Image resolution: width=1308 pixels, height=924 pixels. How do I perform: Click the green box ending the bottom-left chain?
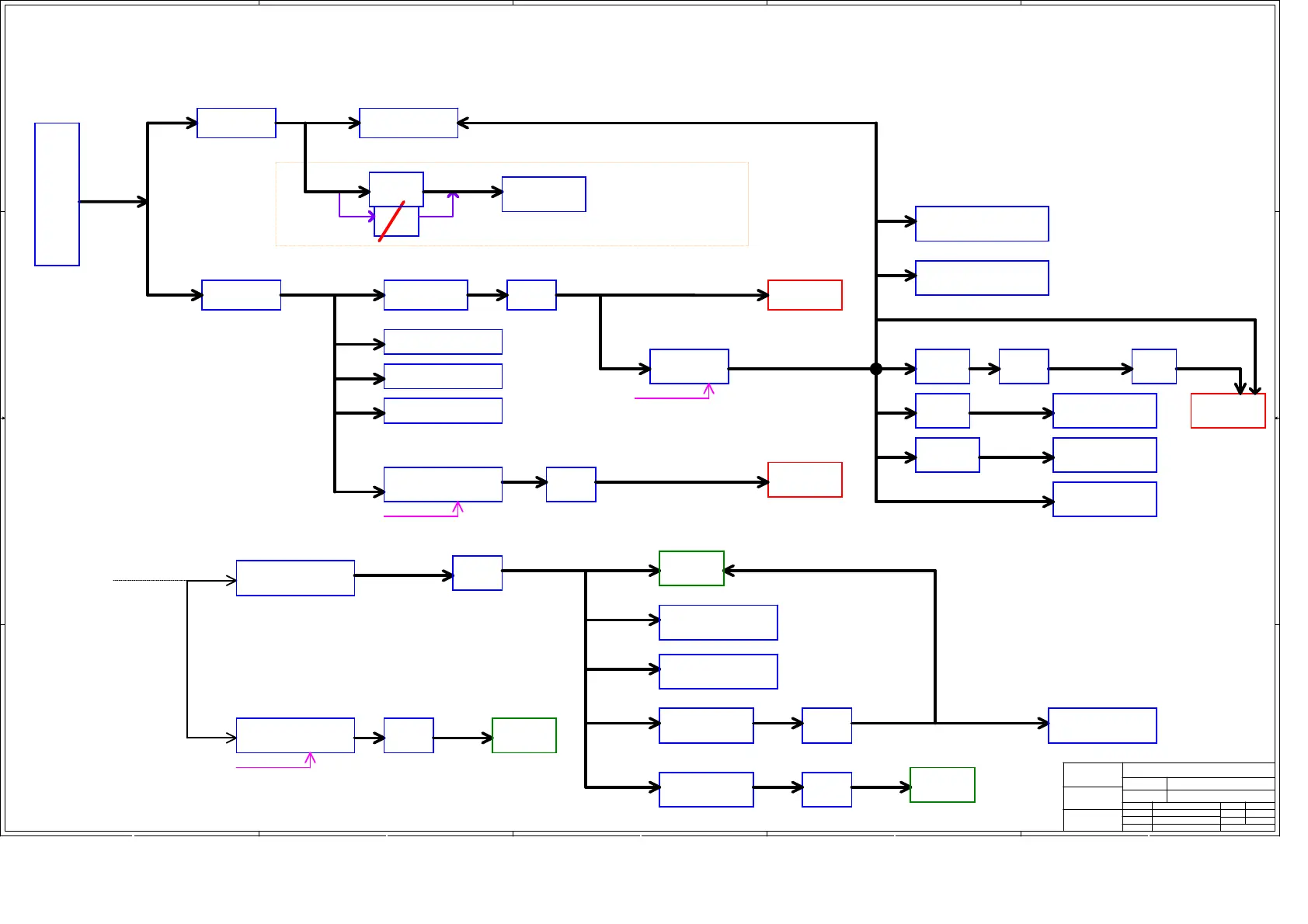coord(524,735)
